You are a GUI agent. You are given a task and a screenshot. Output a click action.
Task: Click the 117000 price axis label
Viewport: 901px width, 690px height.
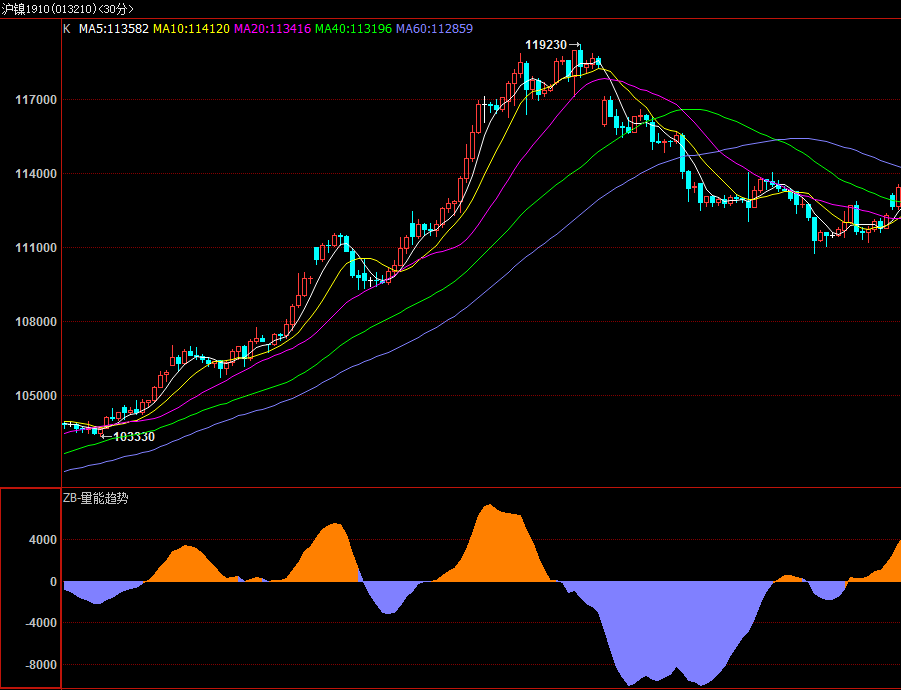point(36,100)
